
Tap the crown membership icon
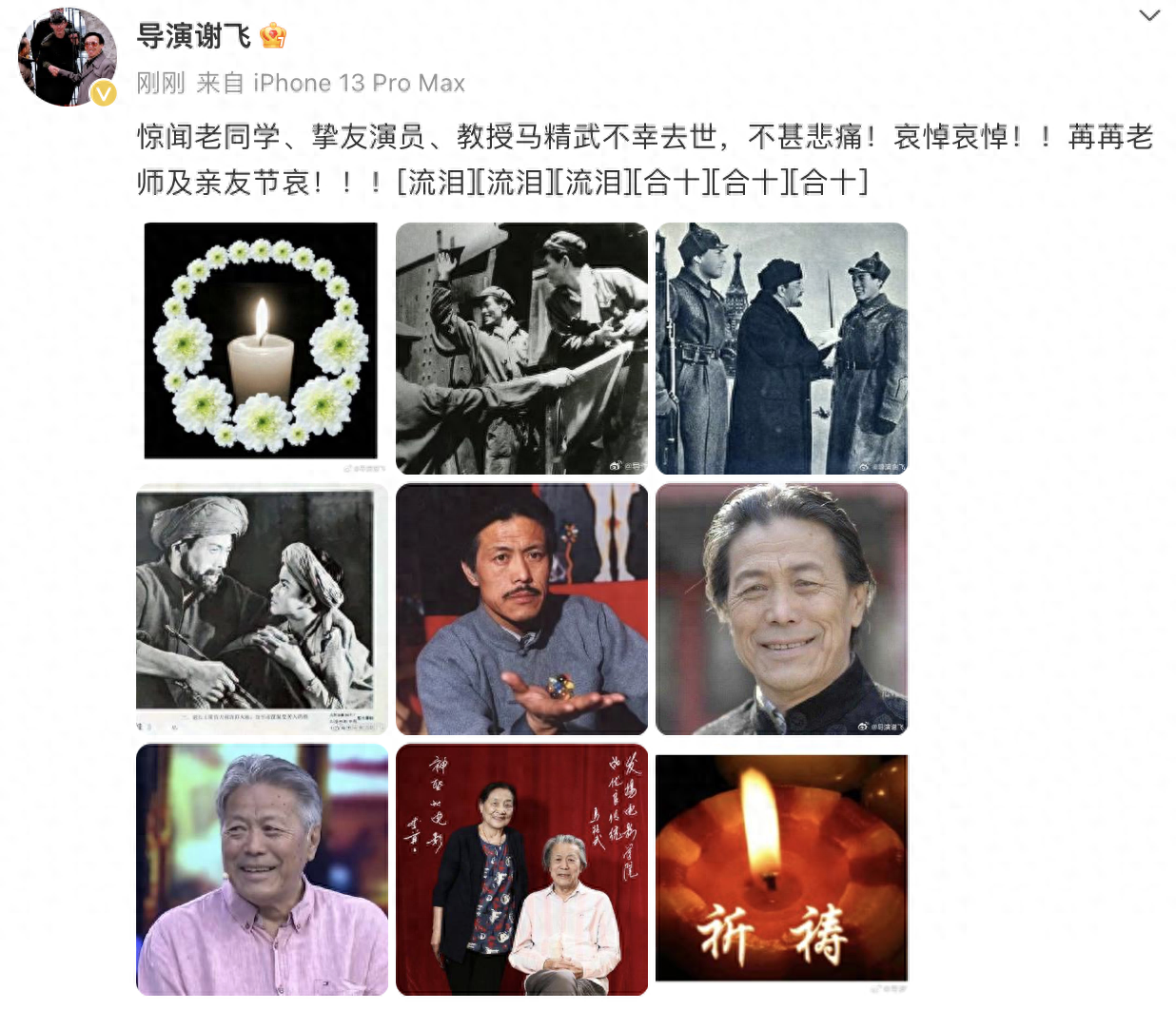[x=273, y=36]
